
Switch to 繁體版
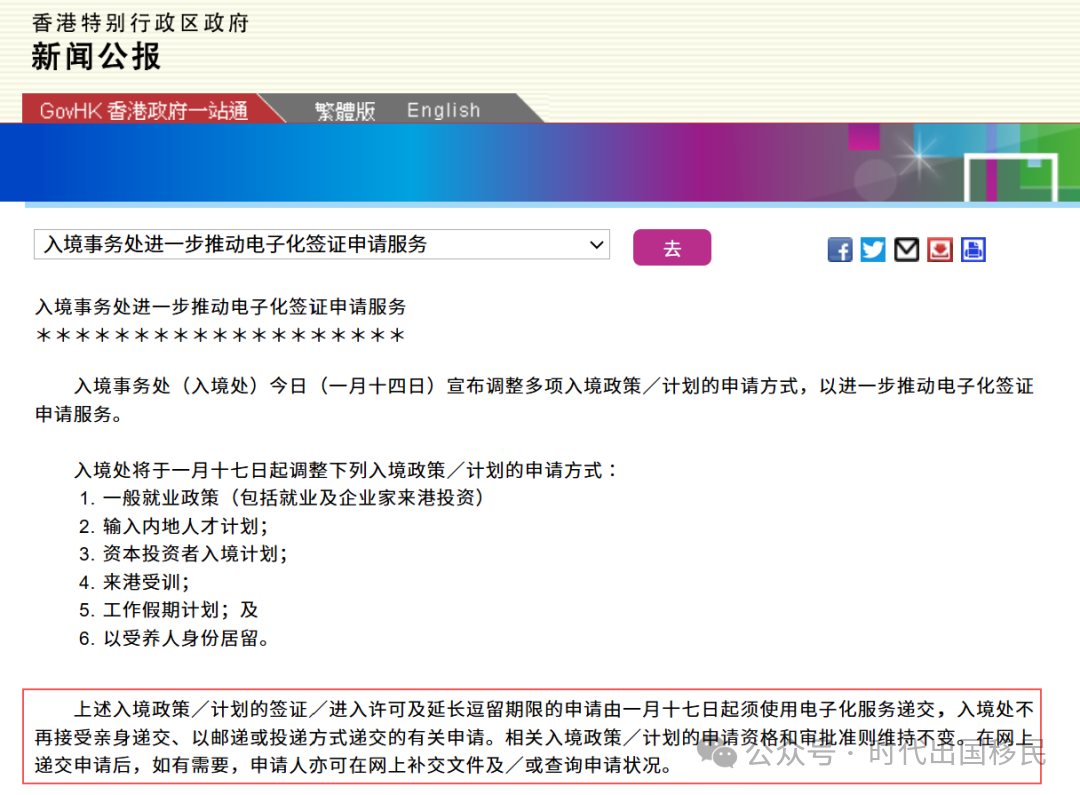345,110
